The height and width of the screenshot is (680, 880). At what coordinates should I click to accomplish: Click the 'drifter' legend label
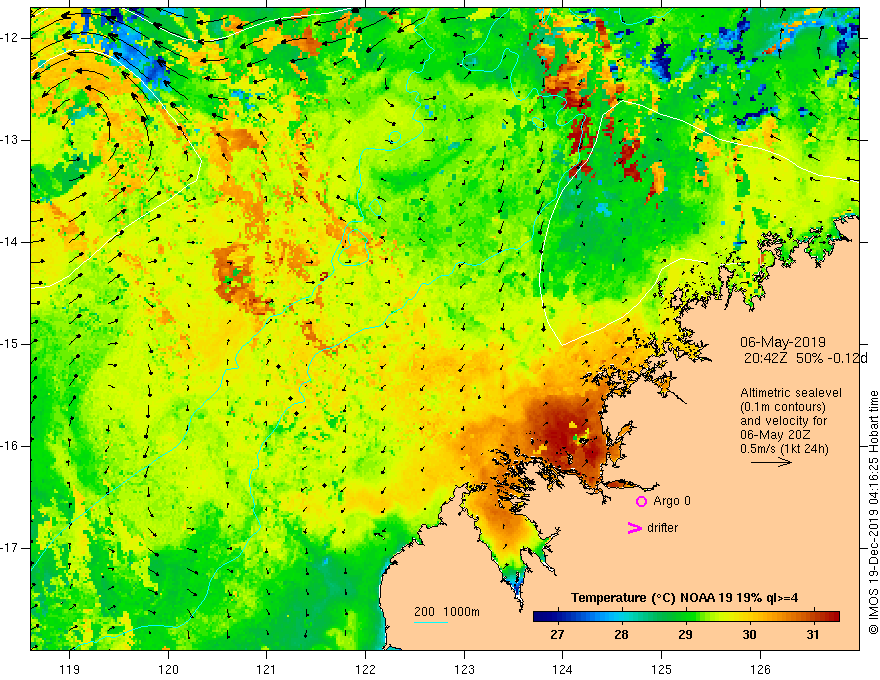(x=662, y=528)
